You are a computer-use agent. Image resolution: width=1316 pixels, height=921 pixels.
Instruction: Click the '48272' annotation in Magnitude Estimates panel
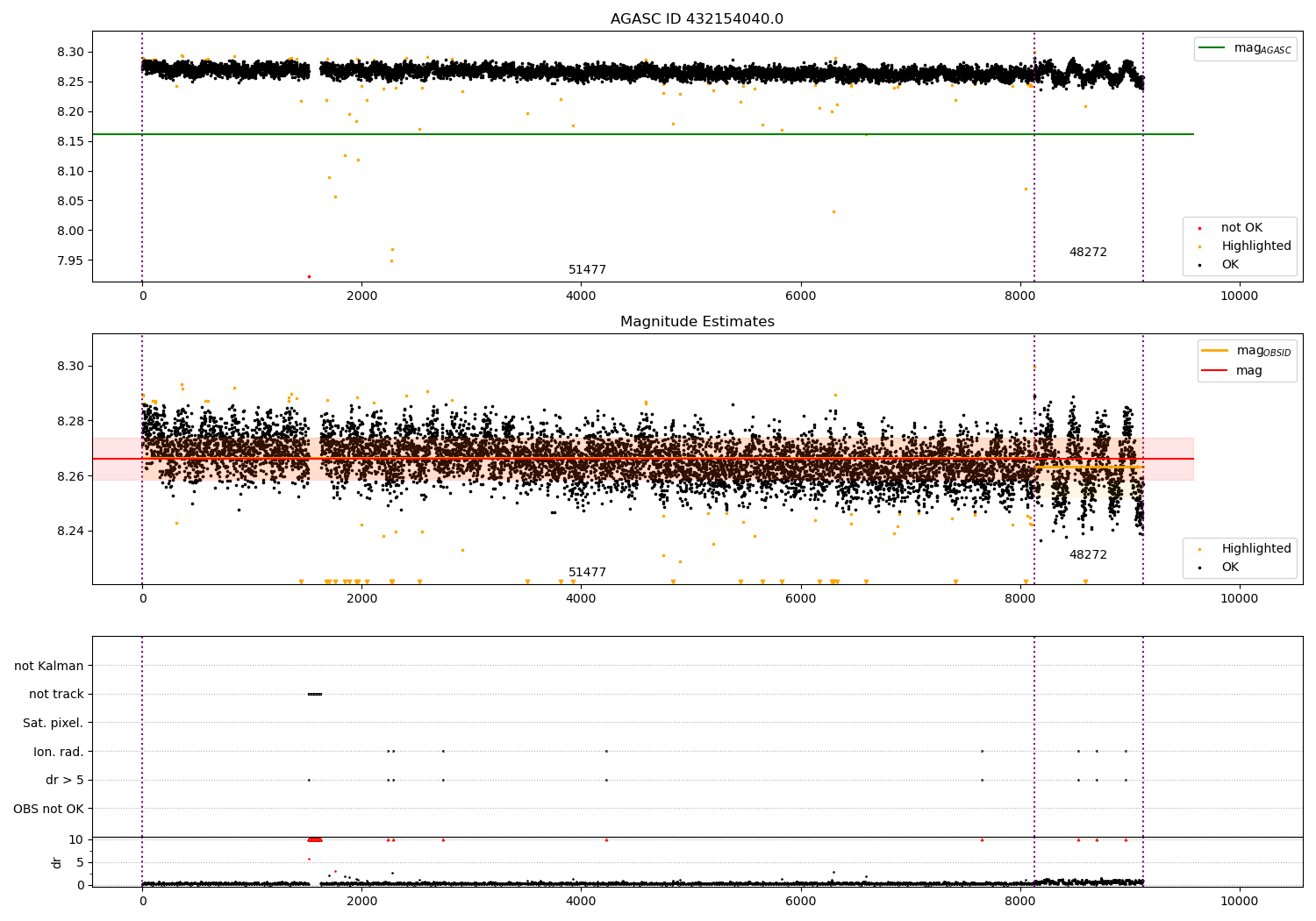coord(1088,555)
